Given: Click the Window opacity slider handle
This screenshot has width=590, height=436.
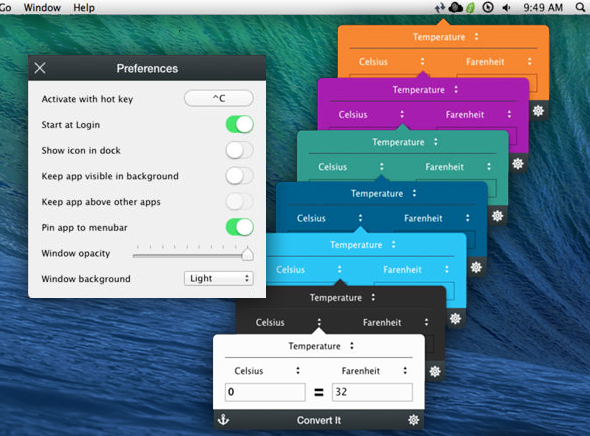Looking at the screenshot, I should point(247,253).
